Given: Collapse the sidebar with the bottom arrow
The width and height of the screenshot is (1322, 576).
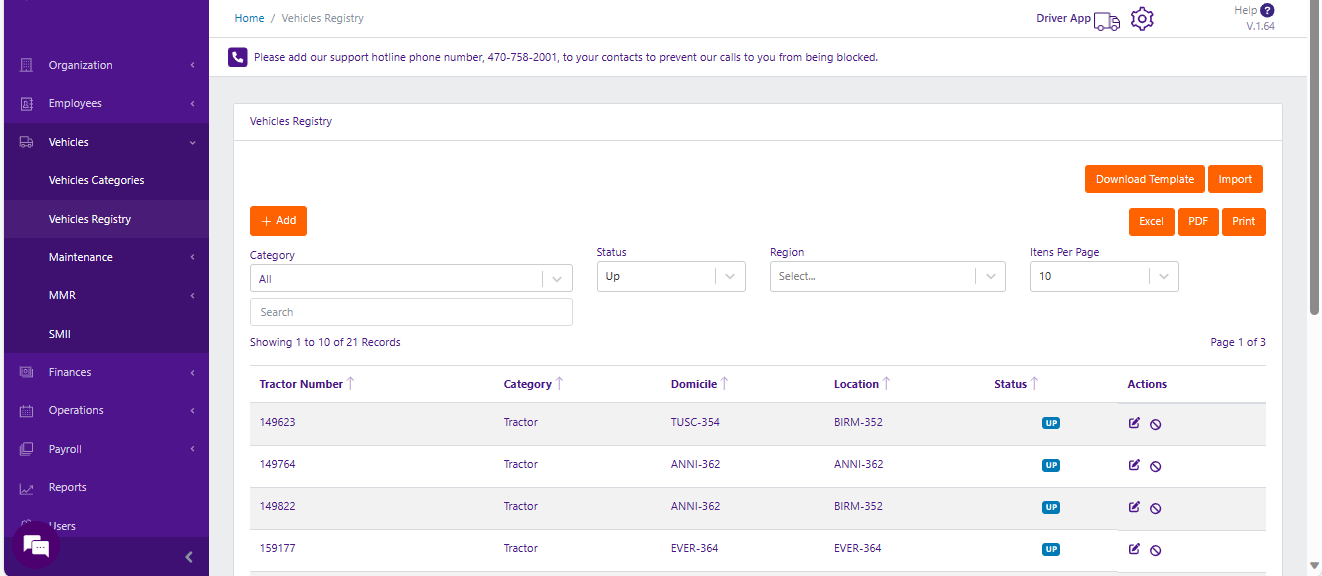Looking at the screenshot, I should (189, 557).
